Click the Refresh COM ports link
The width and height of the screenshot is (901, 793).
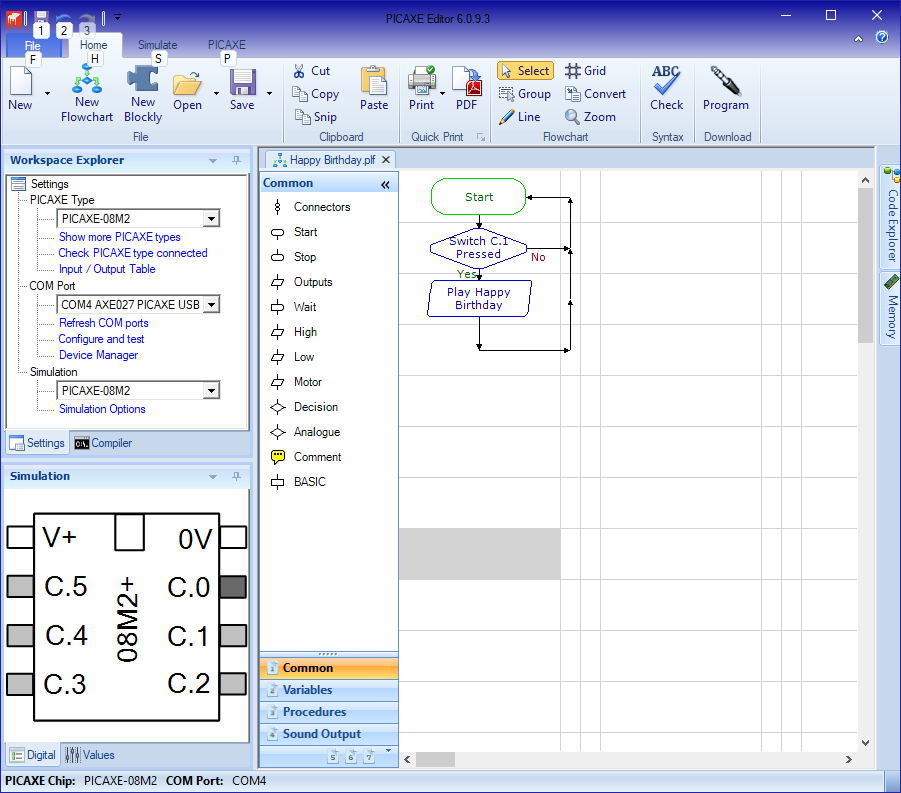tap(103, 323)
